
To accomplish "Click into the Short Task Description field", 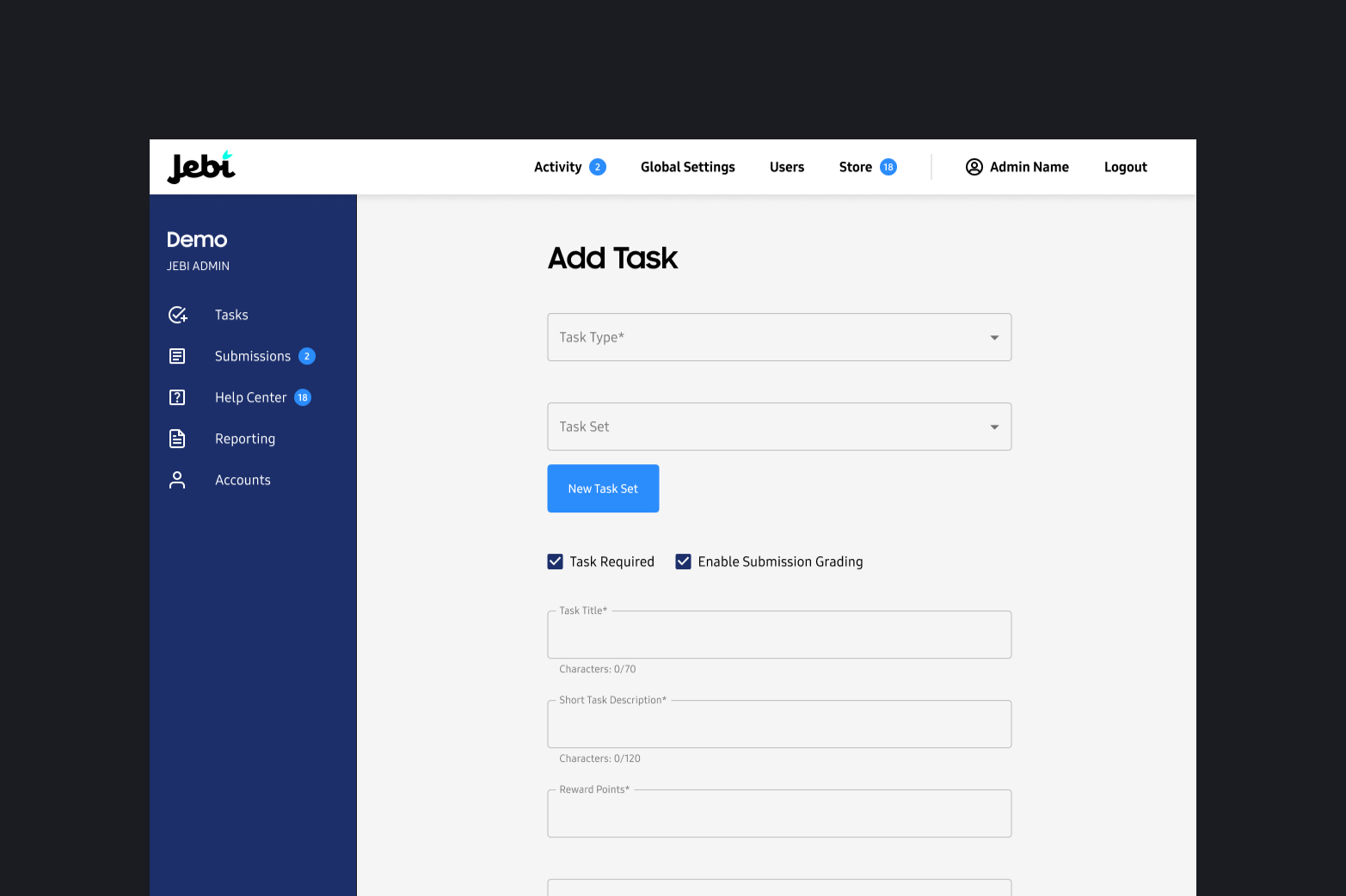I will (779, 725).
